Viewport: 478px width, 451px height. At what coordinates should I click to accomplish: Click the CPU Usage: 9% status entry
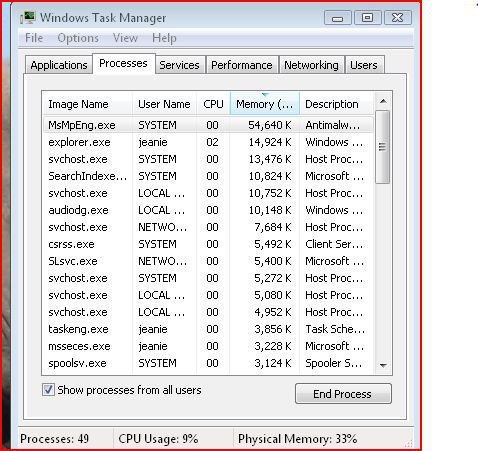pos(158,439)
